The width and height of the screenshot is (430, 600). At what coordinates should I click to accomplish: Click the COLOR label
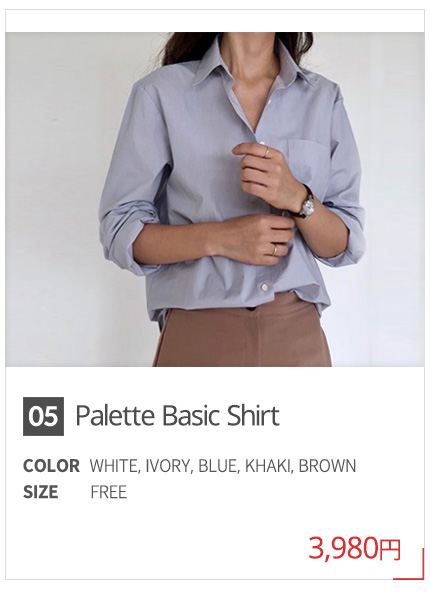coord(51,466)
